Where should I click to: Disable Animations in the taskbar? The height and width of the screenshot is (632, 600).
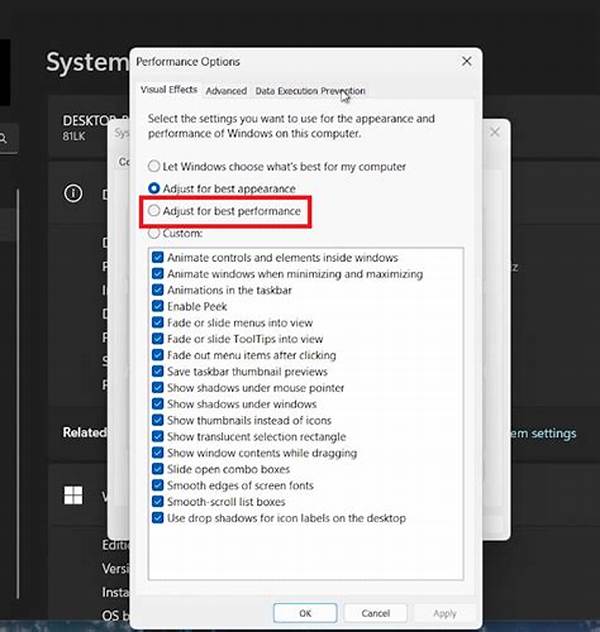pyautogui.click(x=158, y=290)
